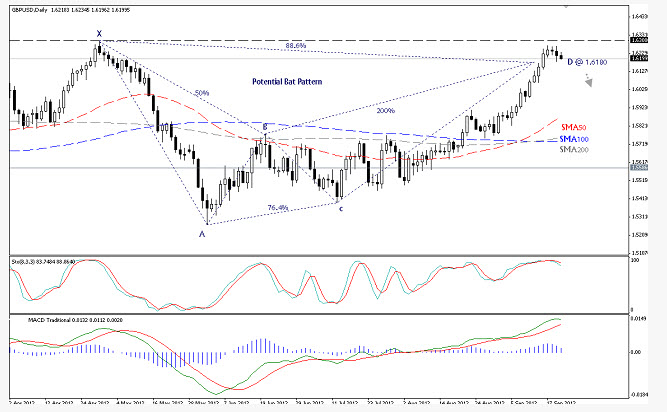This screenshot has width=667, height=412.
Task: Click the blue "SMA100" legend label
Action: (x=574, y=139)
